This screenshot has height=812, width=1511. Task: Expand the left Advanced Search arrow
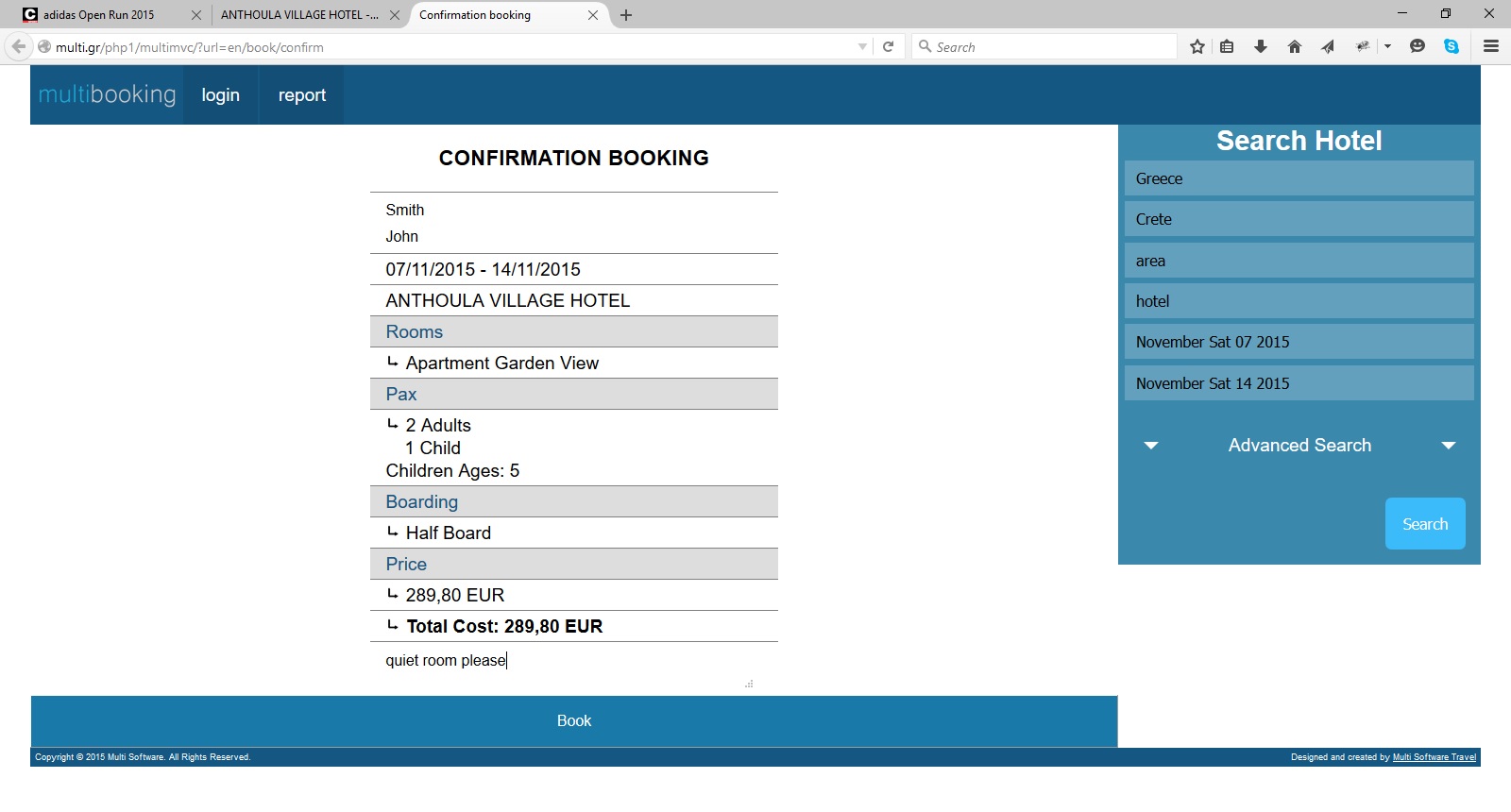click(x=1150, y=446)
